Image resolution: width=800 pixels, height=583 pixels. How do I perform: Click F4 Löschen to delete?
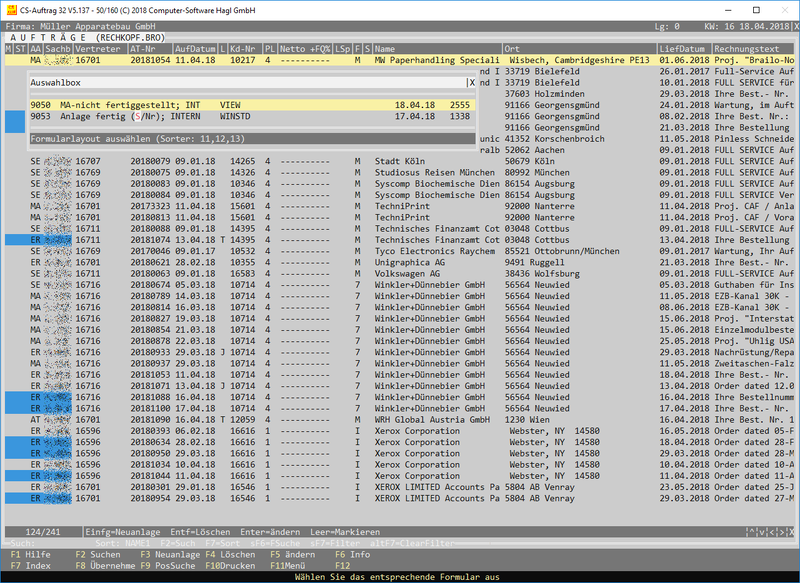pos(232,553)
